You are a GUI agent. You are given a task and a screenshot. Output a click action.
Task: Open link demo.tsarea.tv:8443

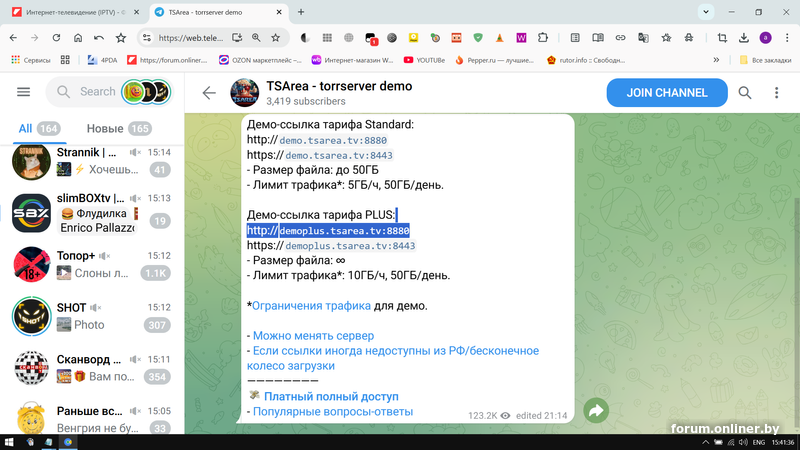coord(339,155)
